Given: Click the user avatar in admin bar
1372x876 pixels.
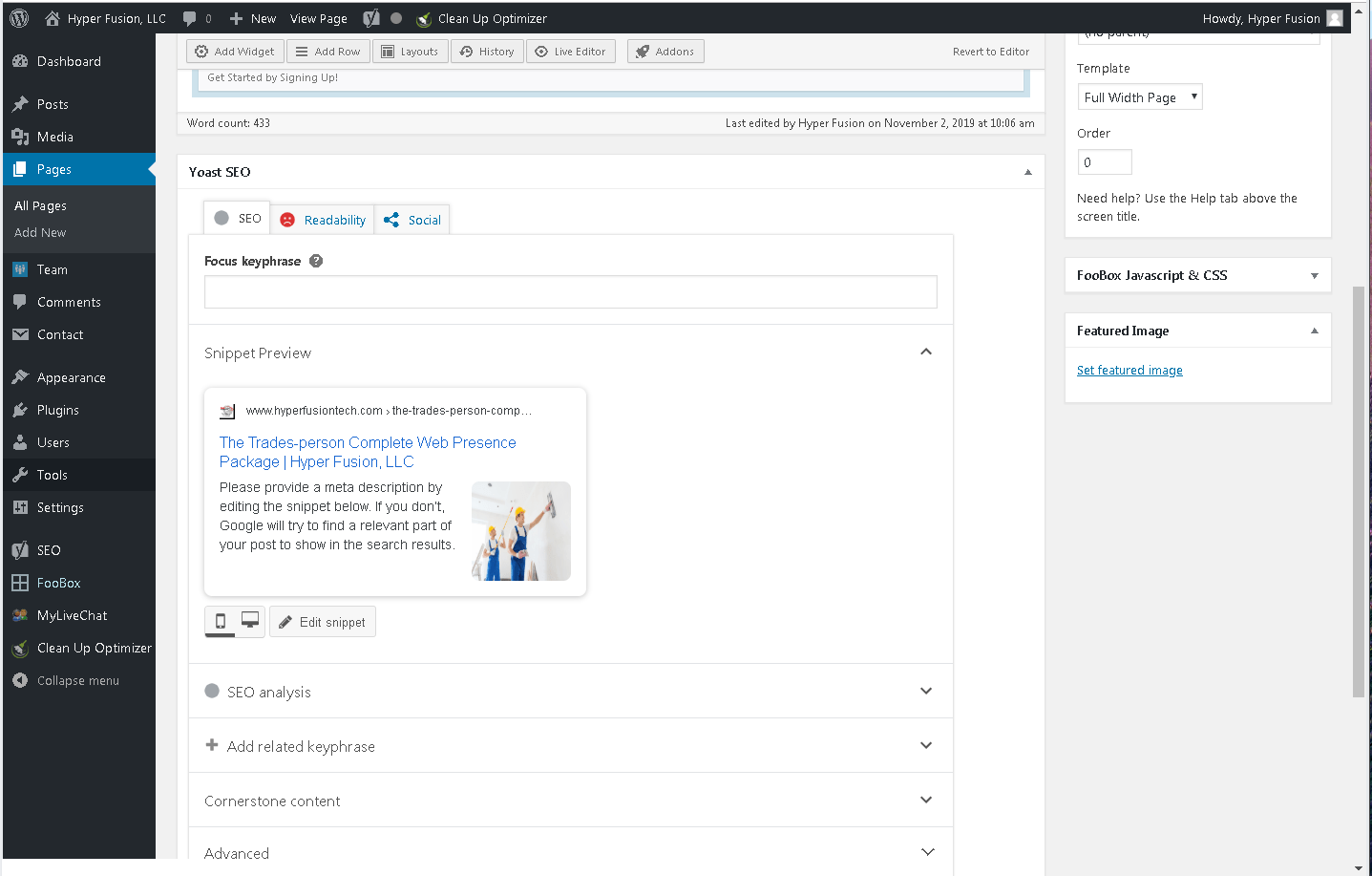Looking at the screenshot, I should click(1335, 18).
